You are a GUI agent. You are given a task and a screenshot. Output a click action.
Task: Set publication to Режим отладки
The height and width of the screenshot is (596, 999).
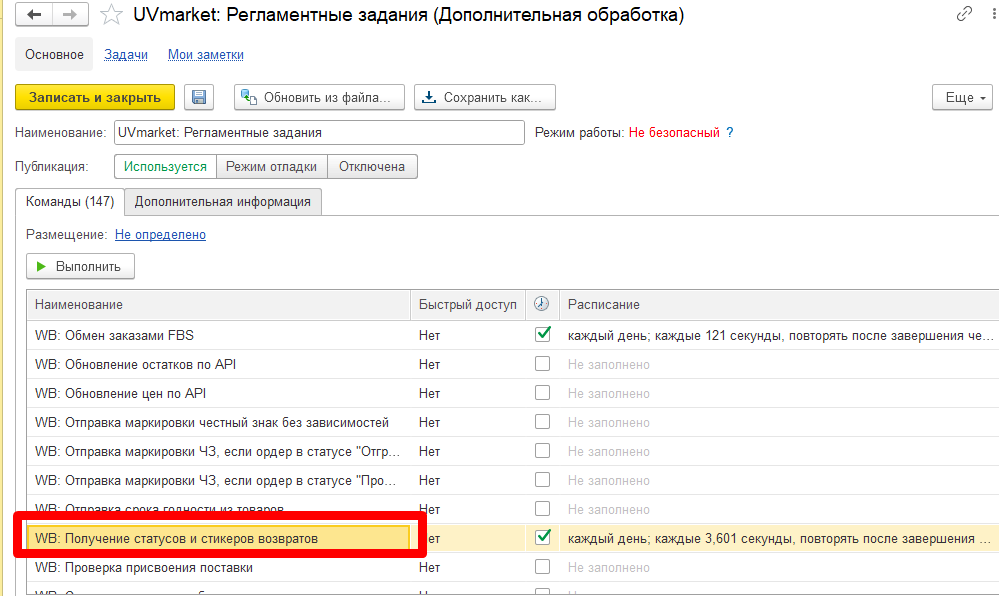point(271,166)
